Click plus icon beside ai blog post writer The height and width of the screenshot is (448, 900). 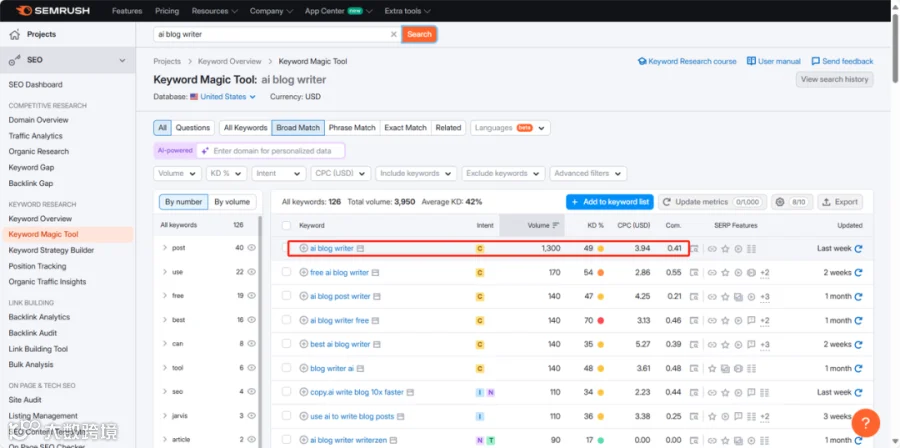pyautogui.click(x=304, y=297)
